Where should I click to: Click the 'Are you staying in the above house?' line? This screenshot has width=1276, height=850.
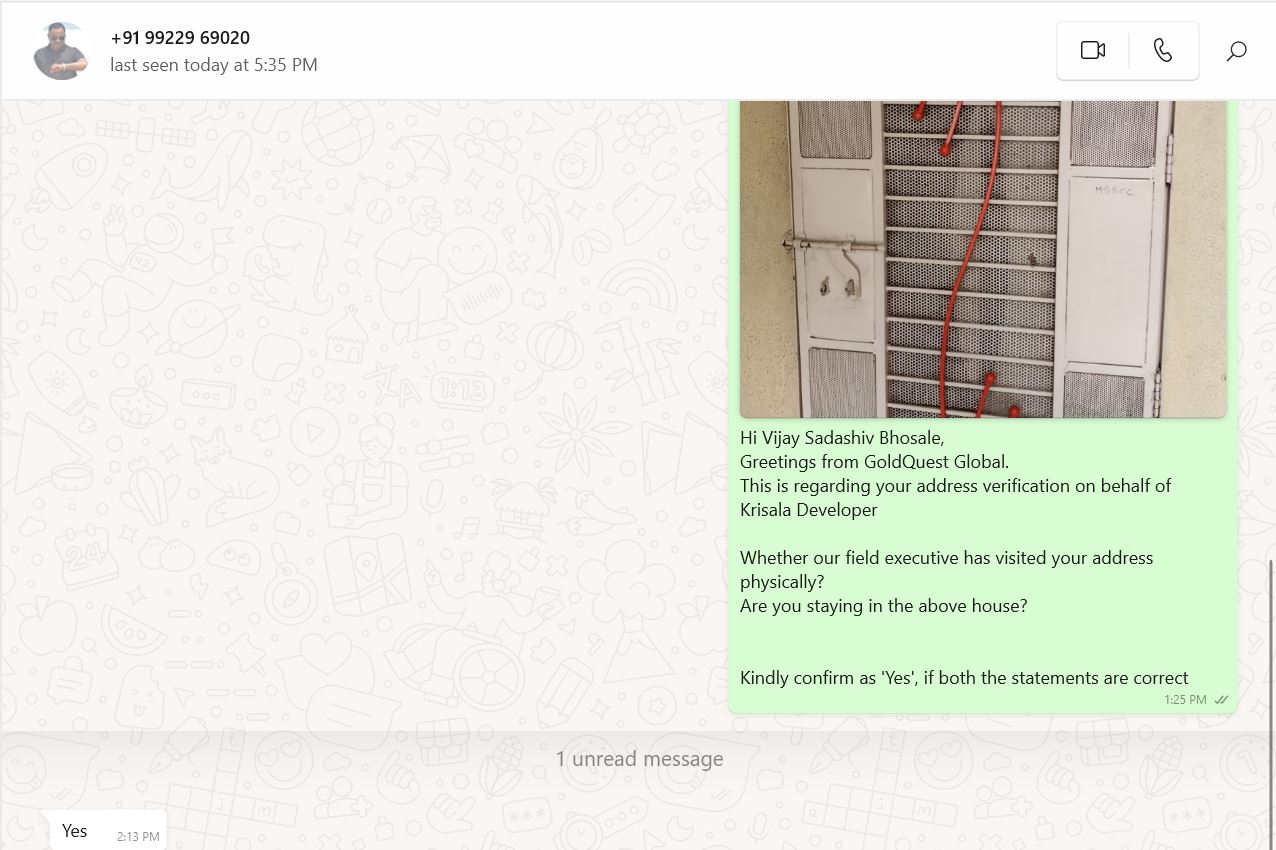click(x=884, y=606)
